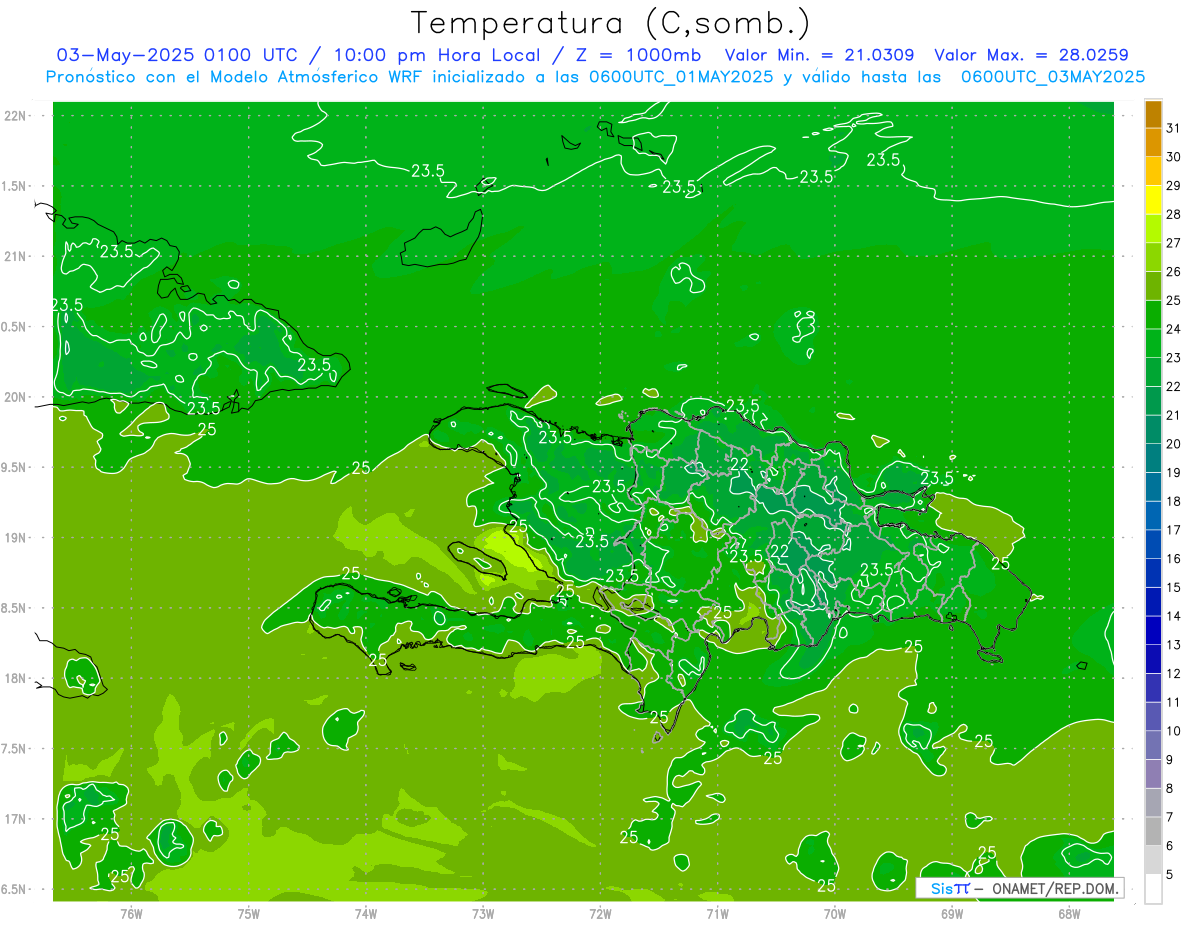
Task: Click the '75W' longitude axis label
Action: click(249, 914)
